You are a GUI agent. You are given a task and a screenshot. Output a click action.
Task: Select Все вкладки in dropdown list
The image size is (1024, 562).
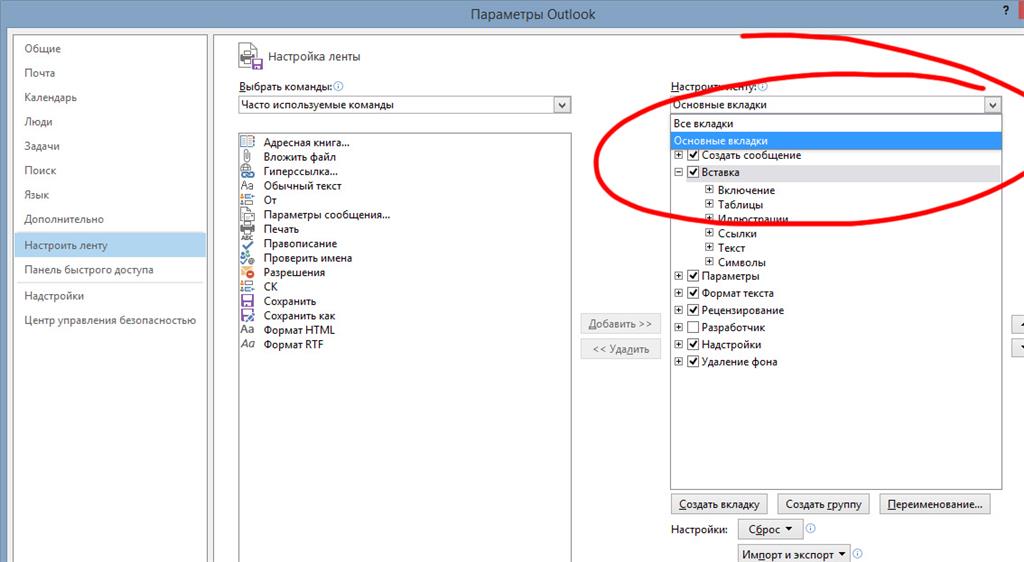tap(836, 123)
